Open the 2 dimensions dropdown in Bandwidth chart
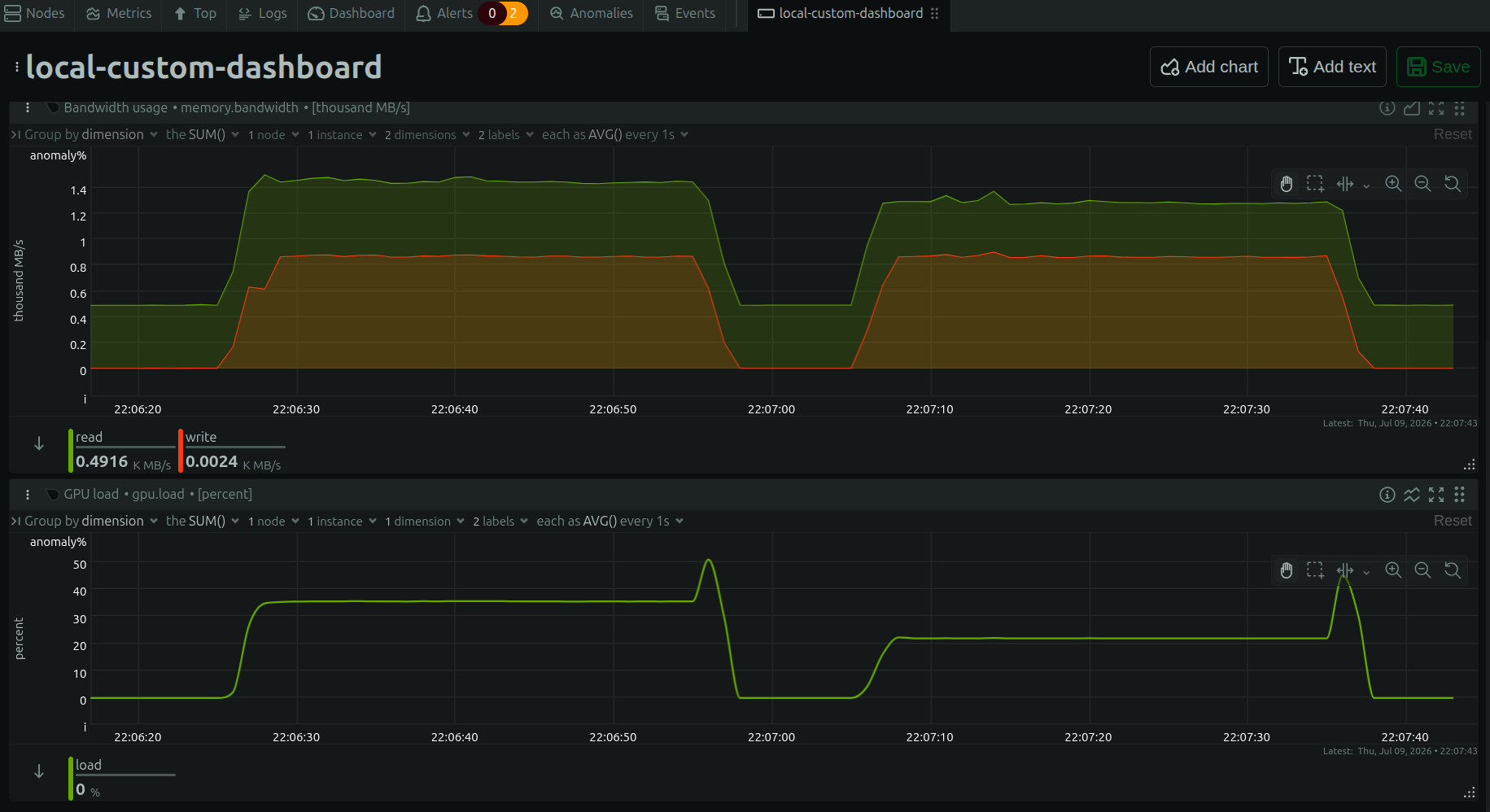Screen dimensions: 1490x812 [427, 134]
